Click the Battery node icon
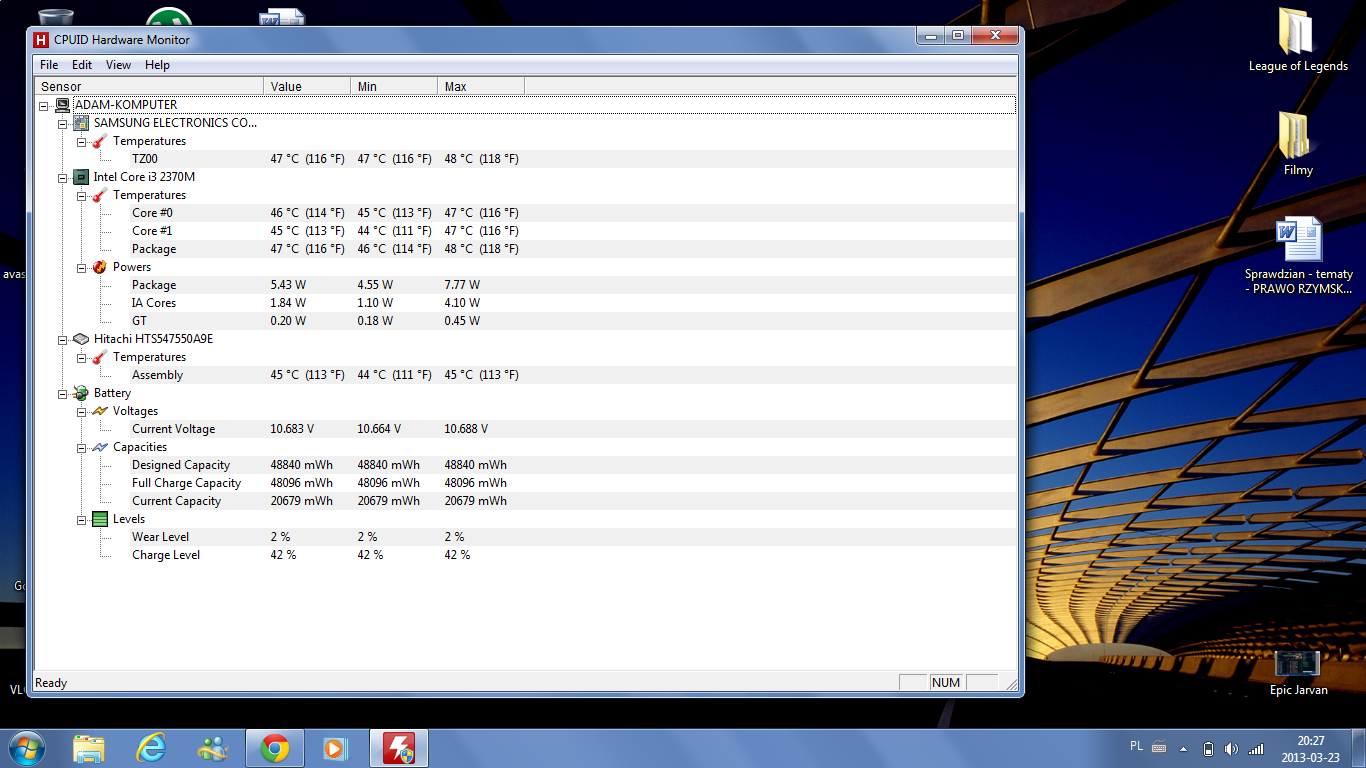Image resolution: width=1366 pixels, height=768 pixels. pos(81,393)
